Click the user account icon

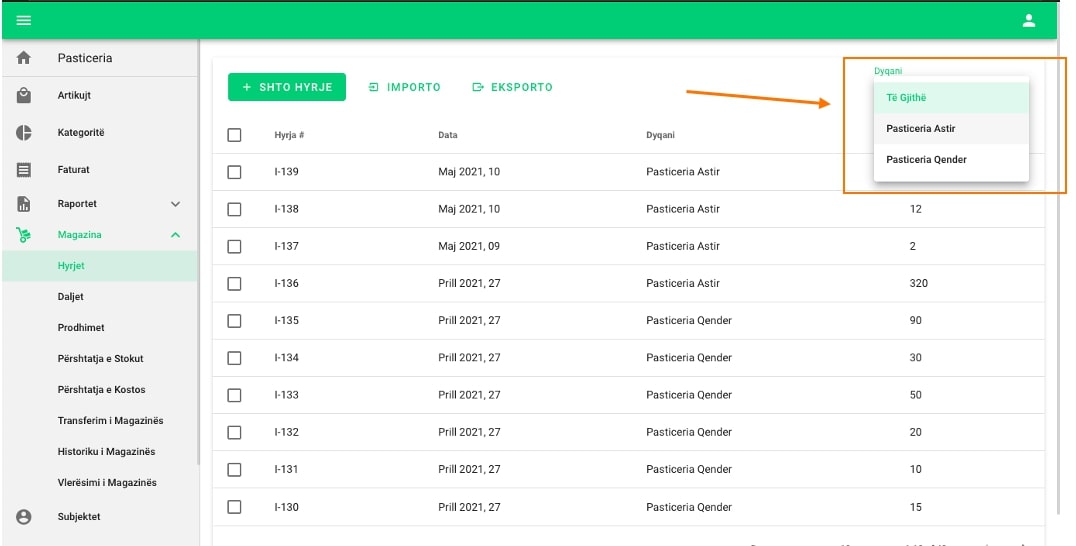pos(1028,21)
